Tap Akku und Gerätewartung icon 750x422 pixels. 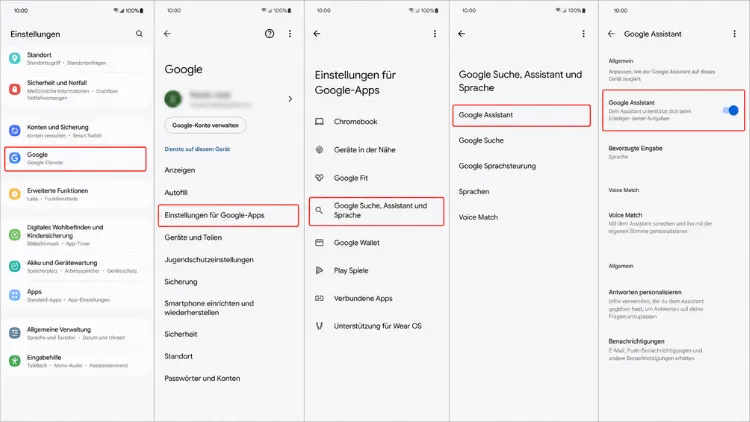click(15, 266)
